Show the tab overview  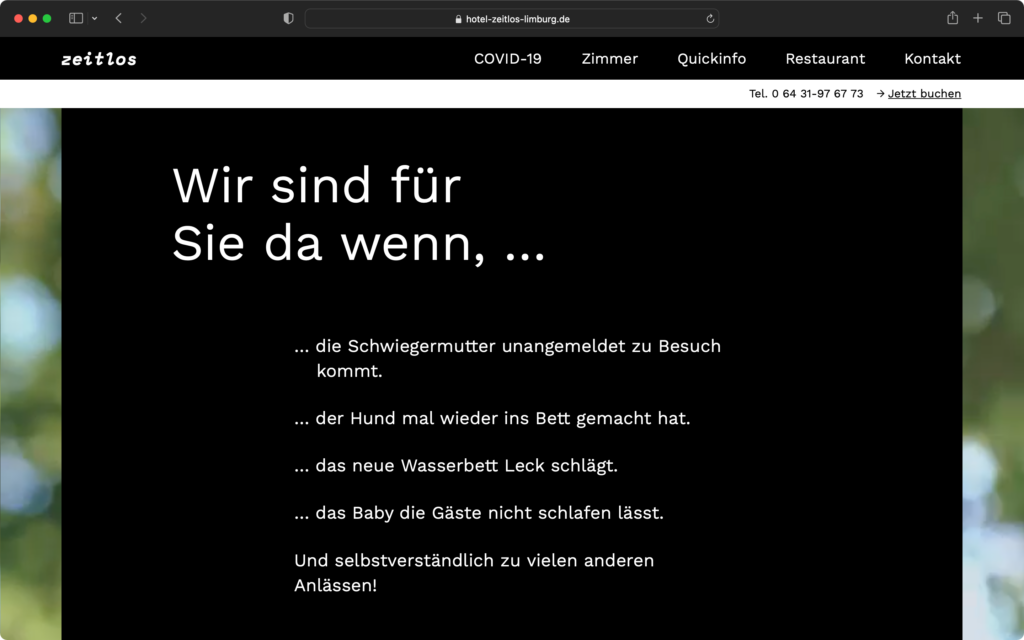coord(1003,17)
